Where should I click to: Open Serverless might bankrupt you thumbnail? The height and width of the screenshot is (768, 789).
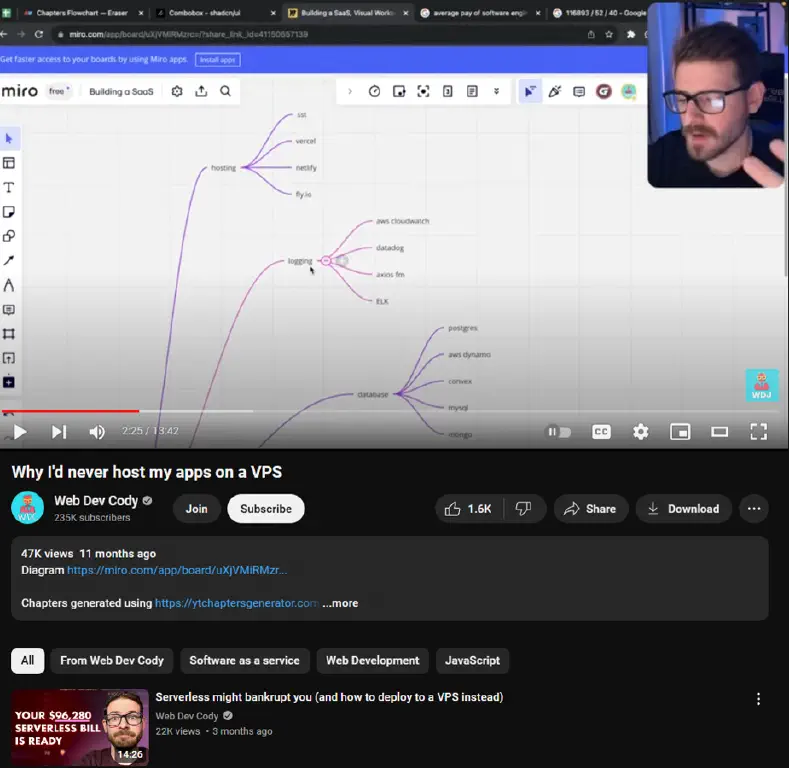80,728
